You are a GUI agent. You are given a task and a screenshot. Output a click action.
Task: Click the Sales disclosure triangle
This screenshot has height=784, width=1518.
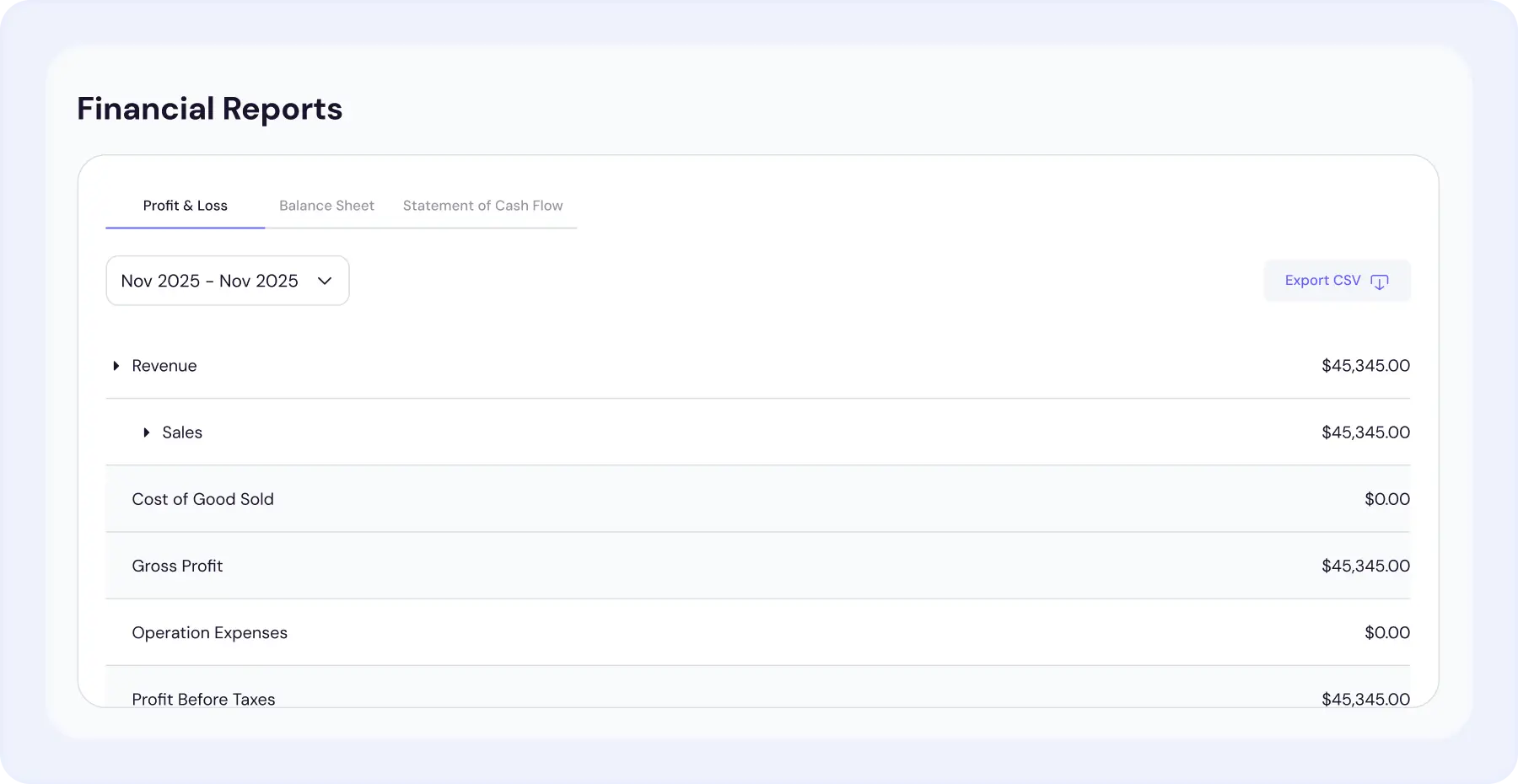click(146, 432)
